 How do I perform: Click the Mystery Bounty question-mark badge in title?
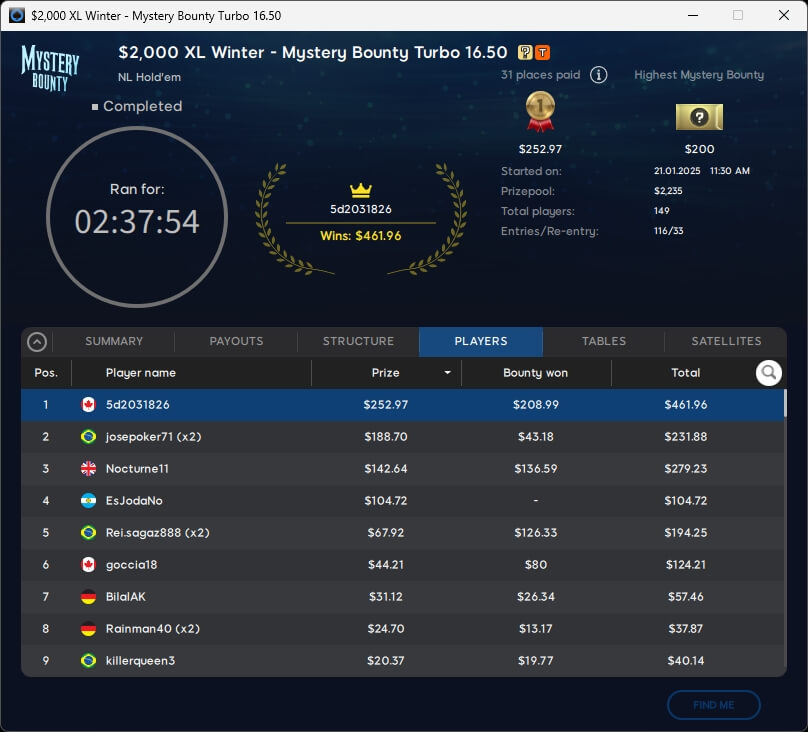[525, 52]
